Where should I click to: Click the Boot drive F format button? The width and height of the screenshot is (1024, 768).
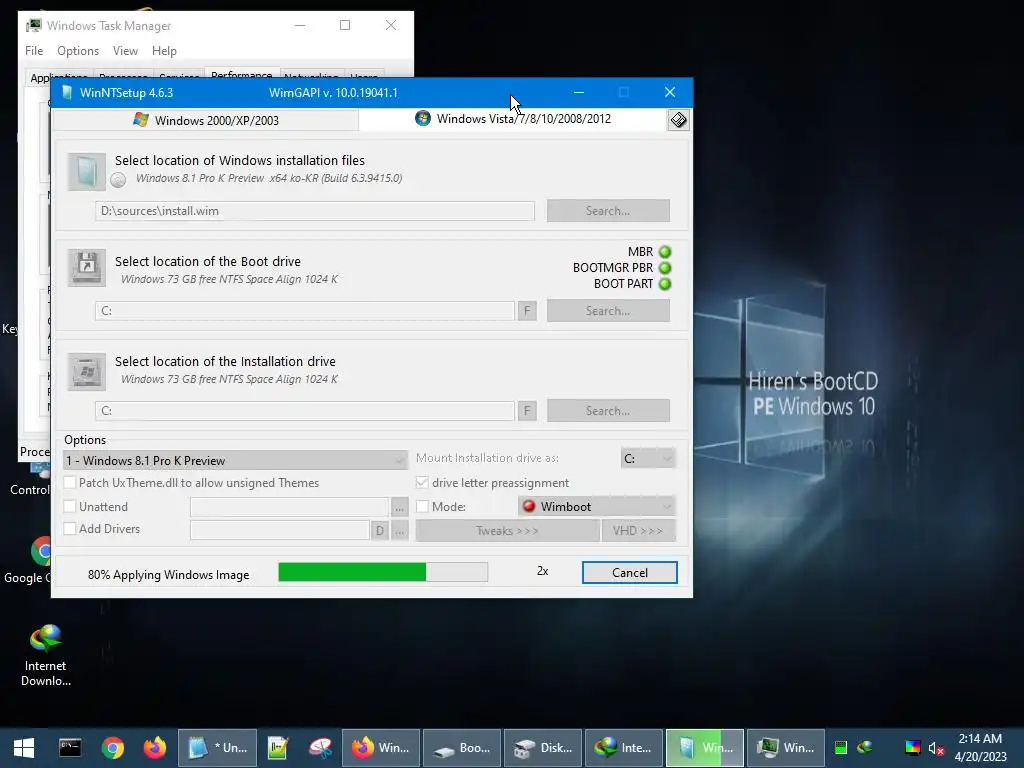click(x=527, y=311)
